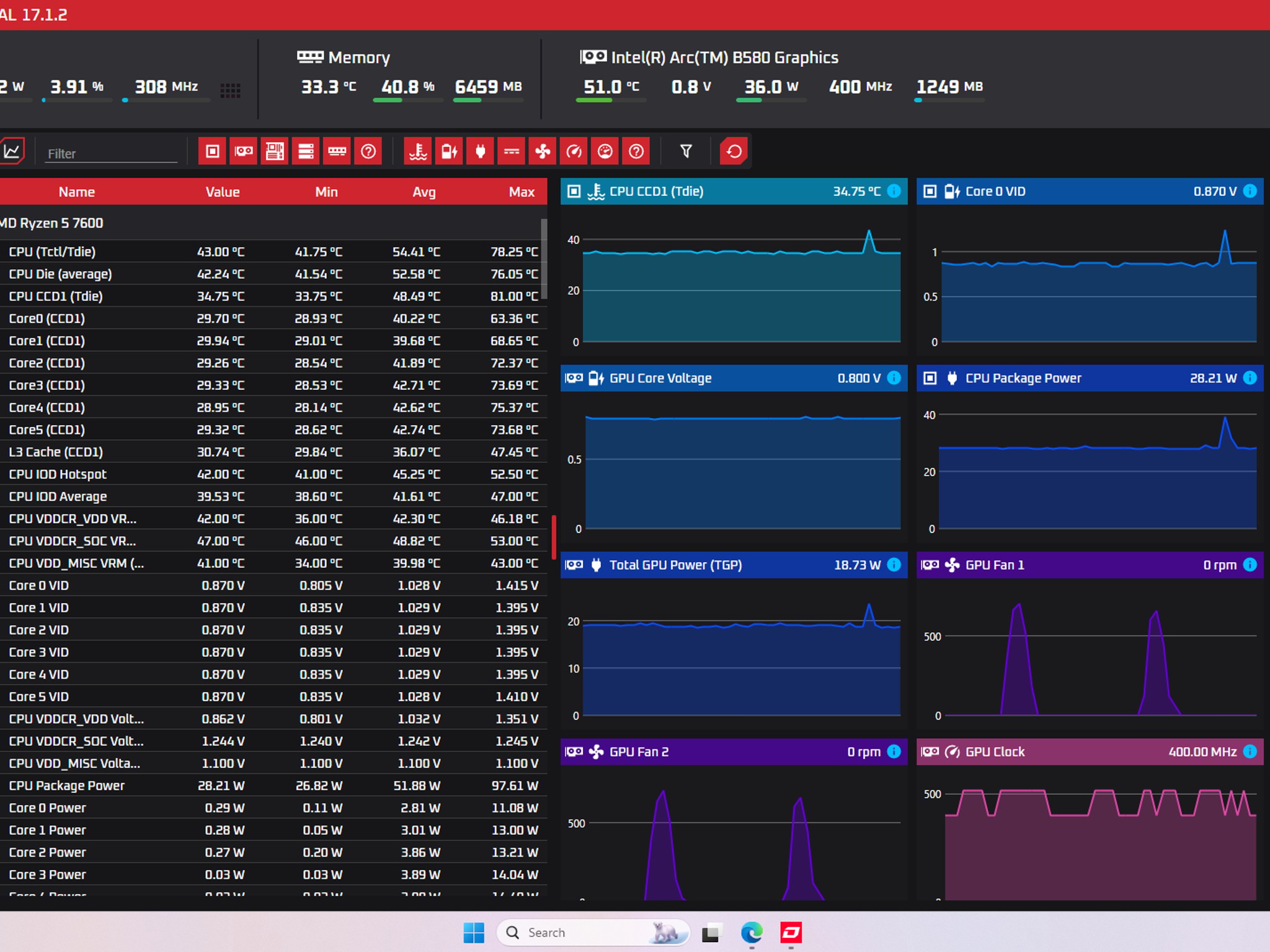Click the taskbar Search box

click(x=593, y=932)
